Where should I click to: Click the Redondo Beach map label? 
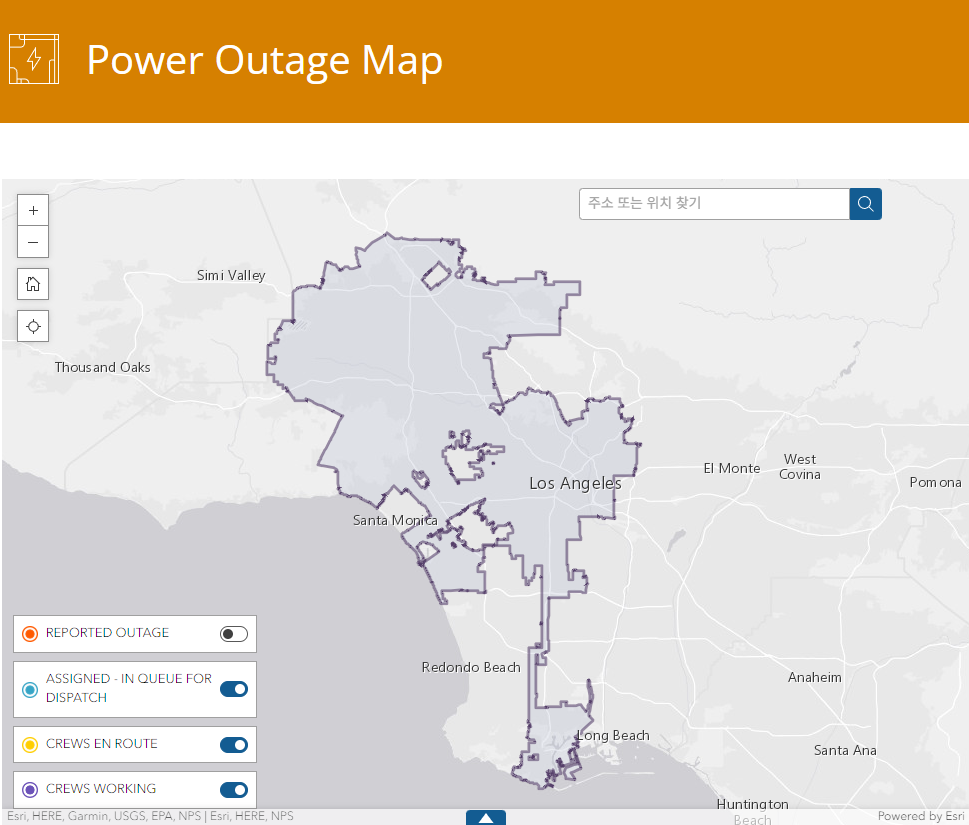pyautogui.click(x=471, y=667)
